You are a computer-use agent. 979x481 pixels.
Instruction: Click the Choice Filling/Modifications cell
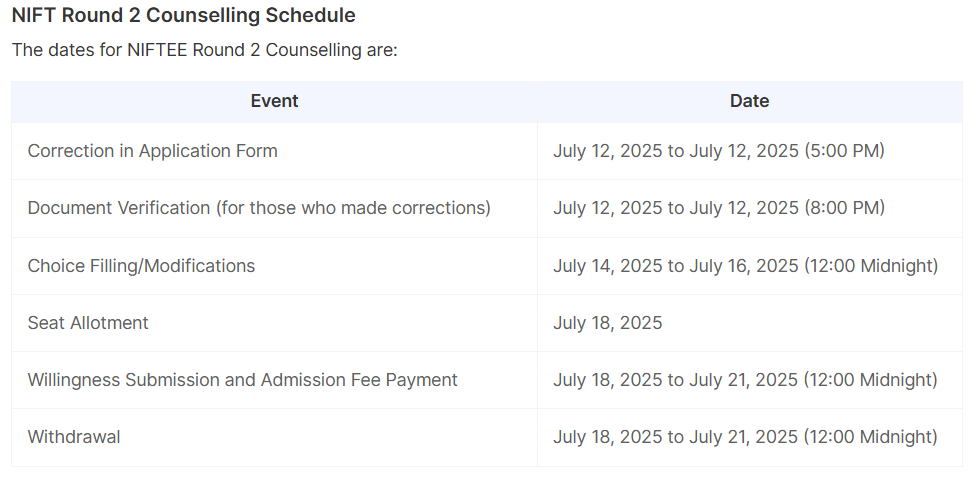tap(274, 265)
